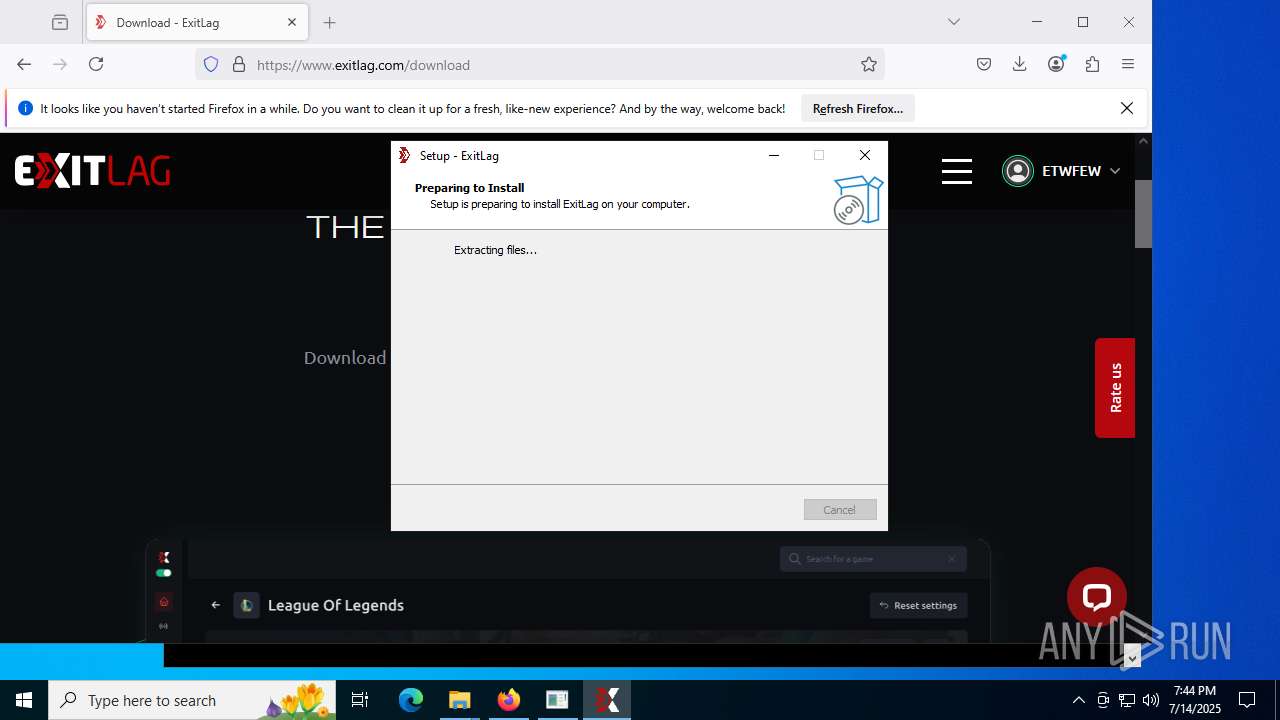Open the clock showing 7:44 PM
This screenshot has height=720, width=1280.
point(1195,700)
